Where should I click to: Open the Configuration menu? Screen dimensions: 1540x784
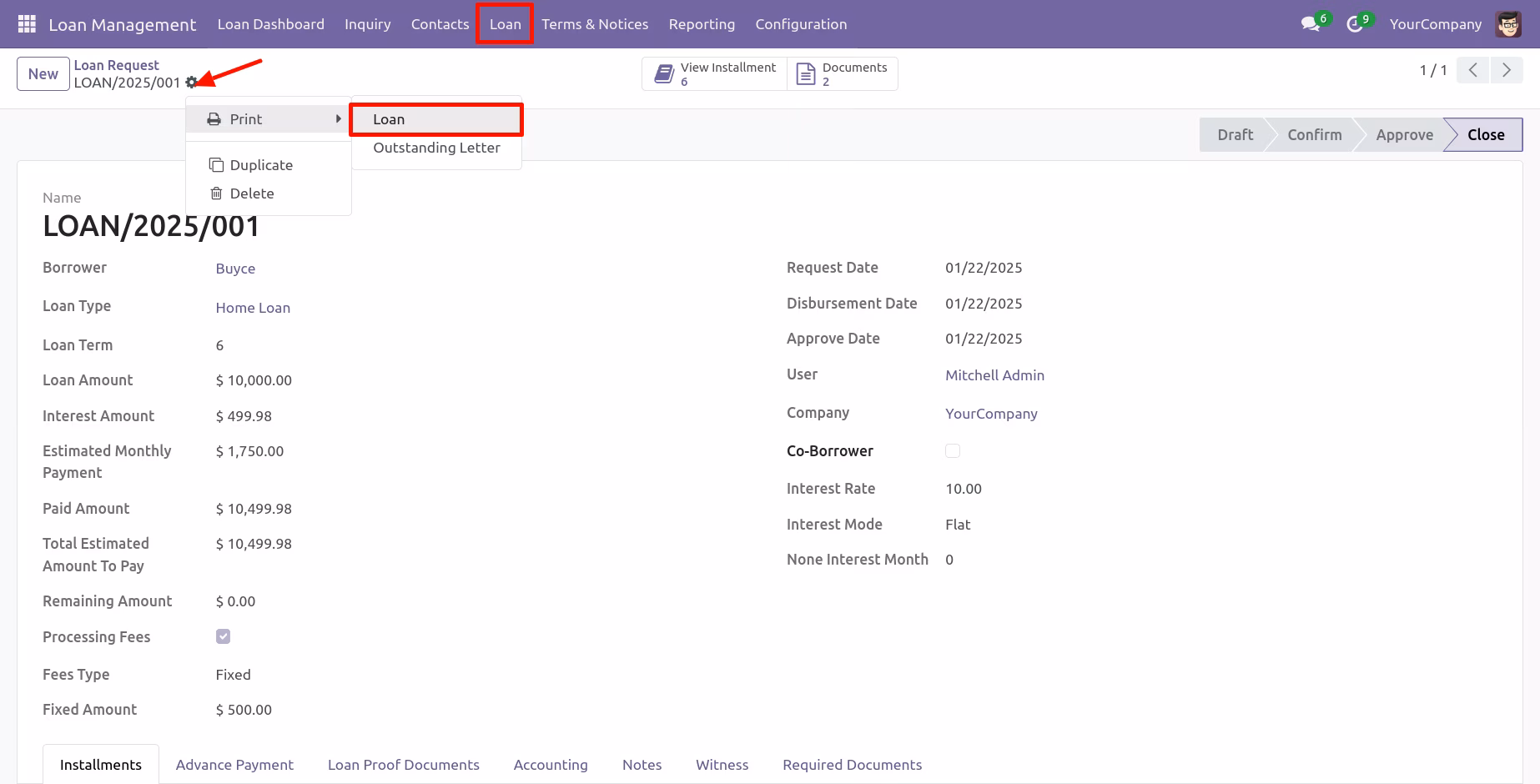[801, 24]
